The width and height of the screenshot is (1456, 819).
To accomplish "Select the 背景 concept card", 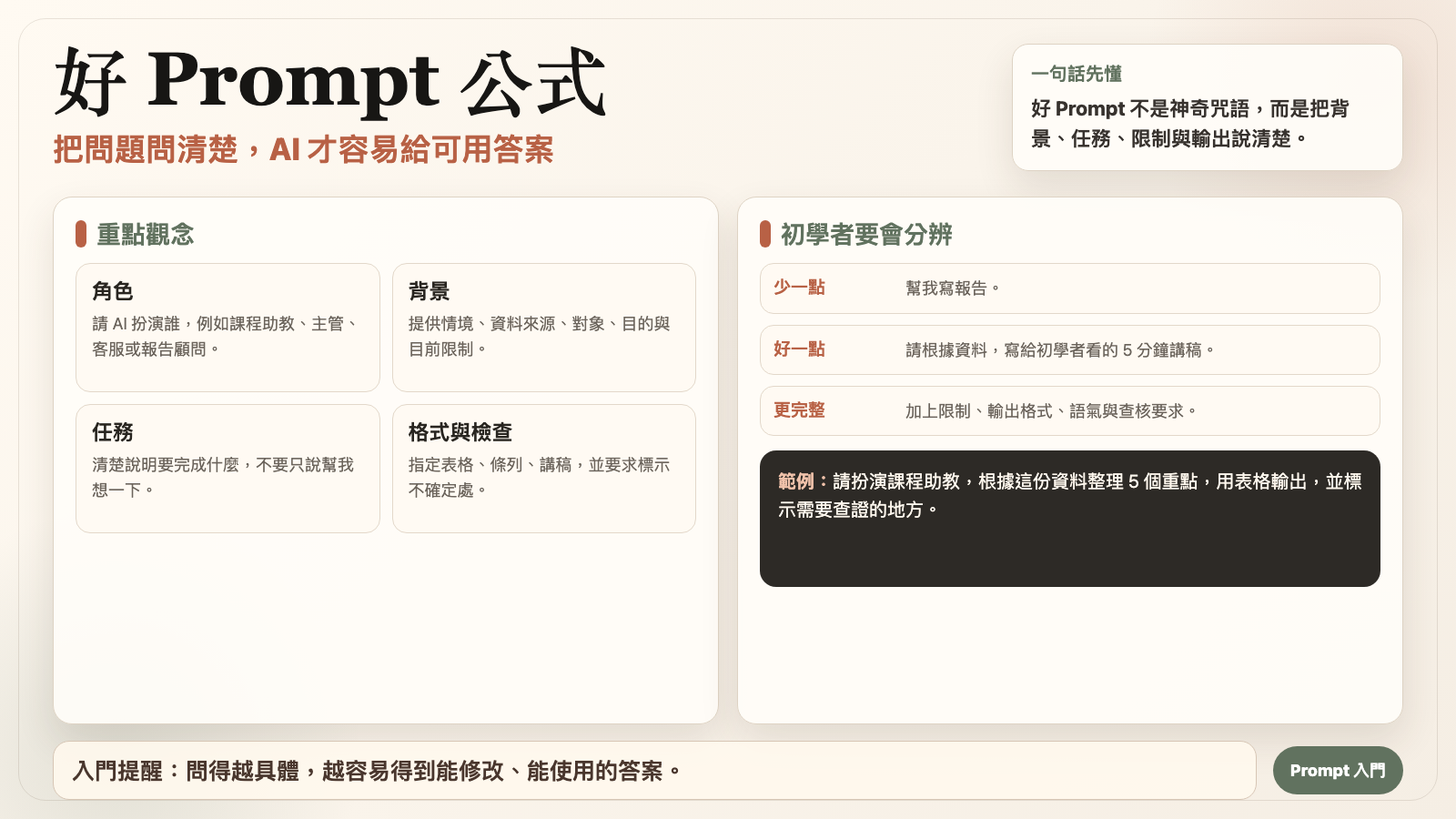I will pos(544,328).
